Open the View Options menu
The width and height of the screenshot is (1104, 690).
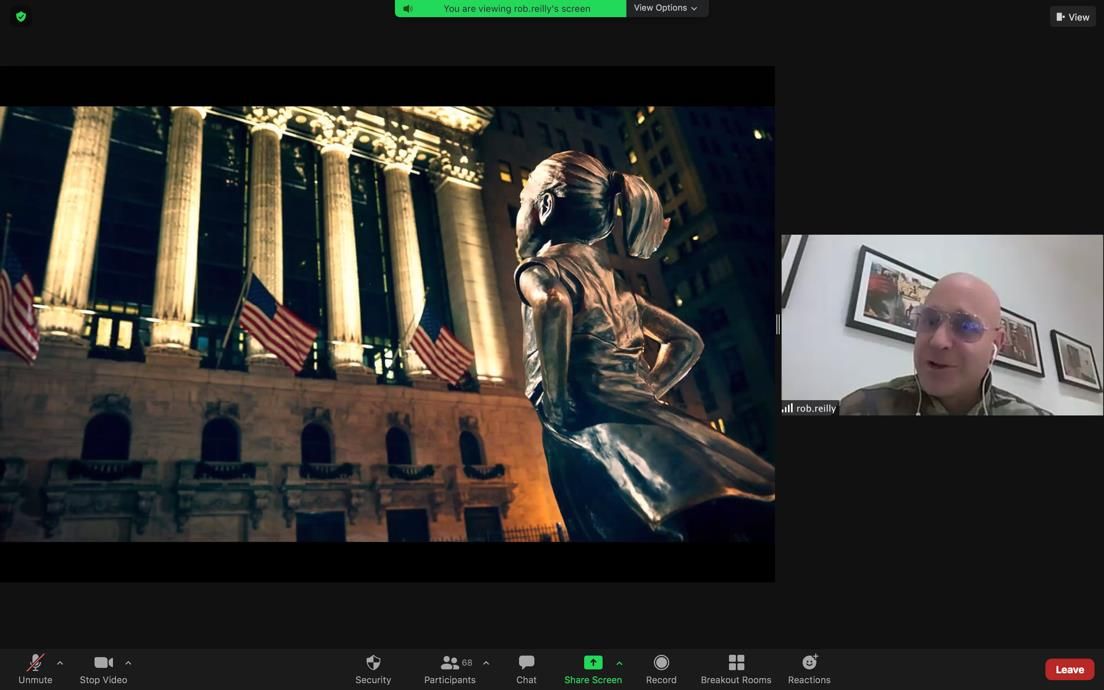[x=666, y=8]
